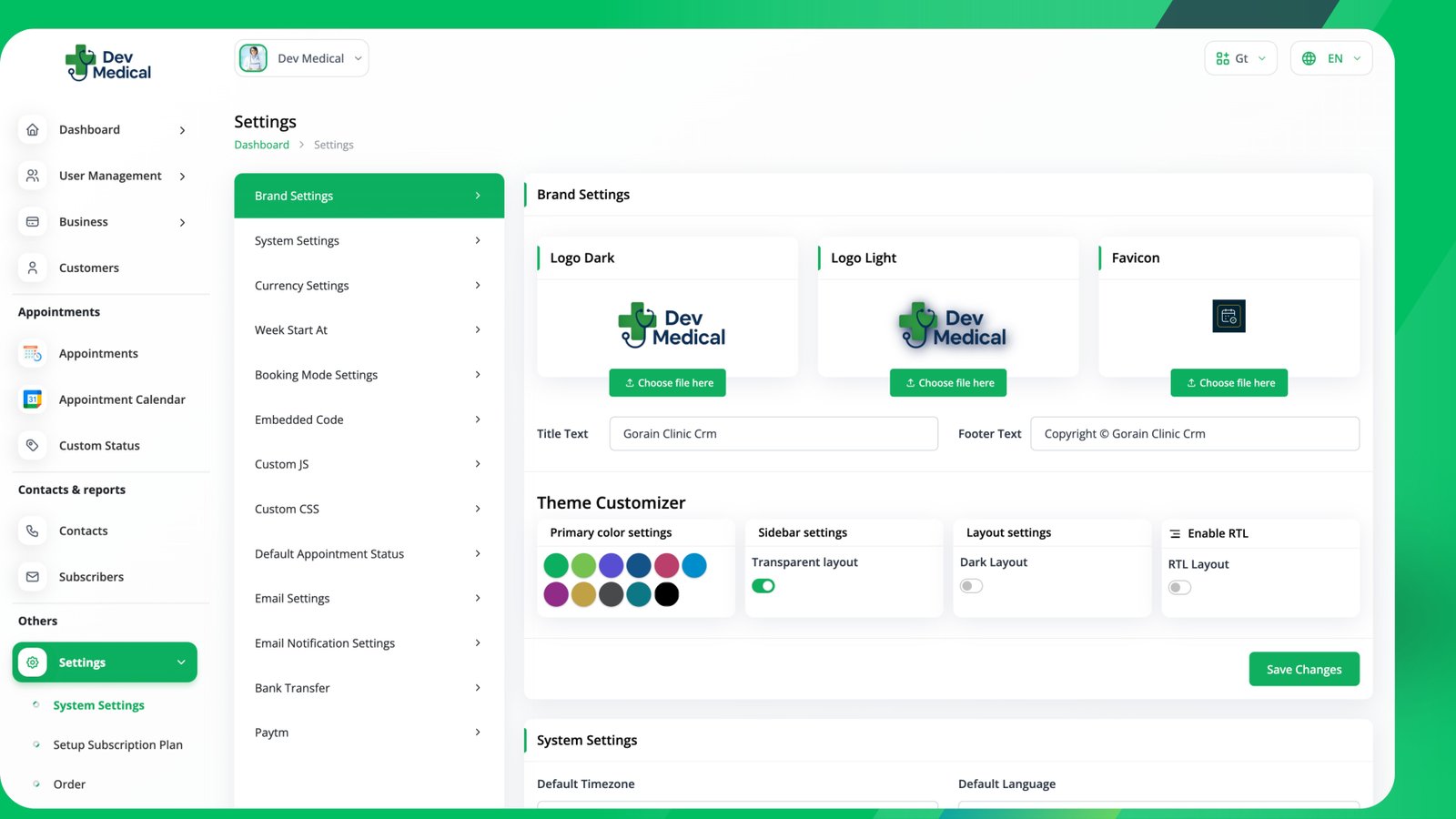This screenshot has width=1456, height=819.
Task: Click the User Management people icon
Action: pyautogui.click(x=33, y=176)
